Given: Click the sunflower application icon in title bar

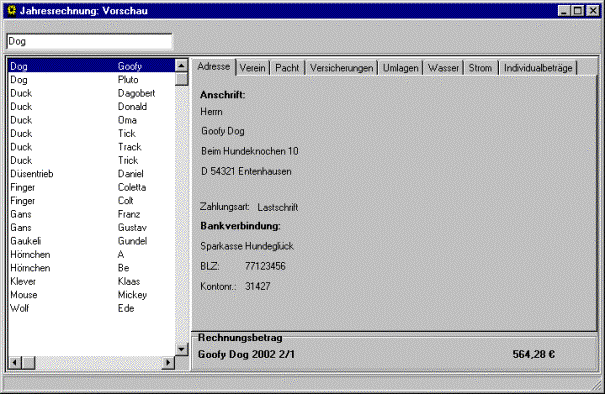Looking at the screenshot, I should tap(12, 10).
